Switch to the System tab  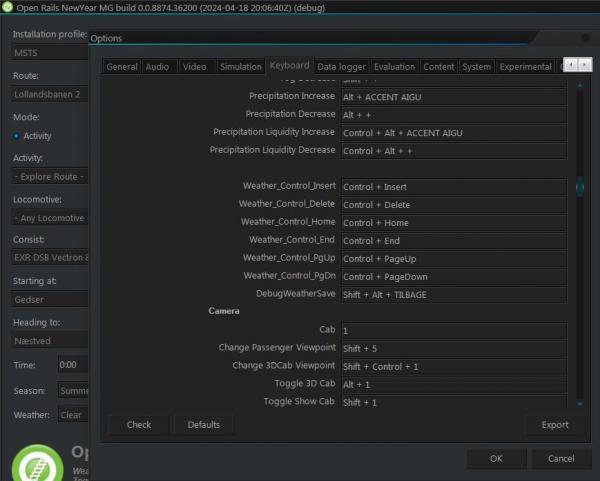pyautogui.click(x=476, y=67)
